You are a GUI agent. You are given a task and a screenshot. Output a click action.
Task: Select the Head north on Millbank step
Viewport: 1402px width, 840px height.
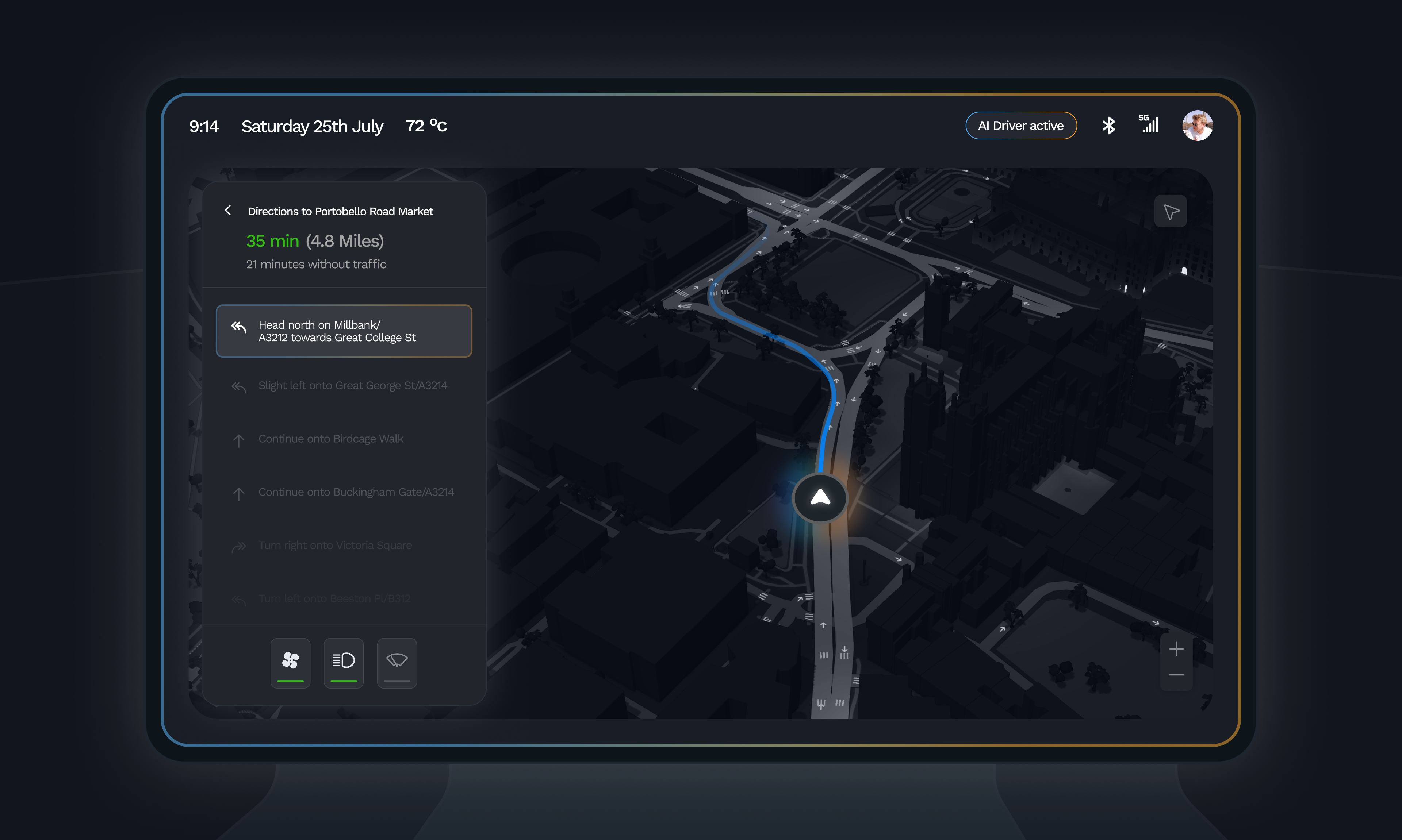pos(344,331)
